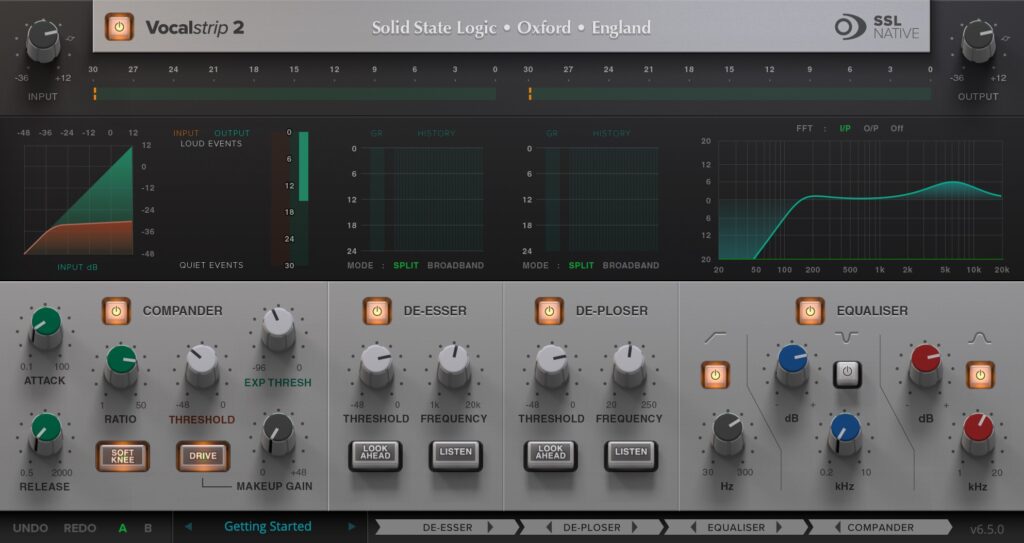Image resolution: width=1024 pixels, height=543 pixels.
Task: Set FFT display to I/P
Action: click(x=845, y=129)
